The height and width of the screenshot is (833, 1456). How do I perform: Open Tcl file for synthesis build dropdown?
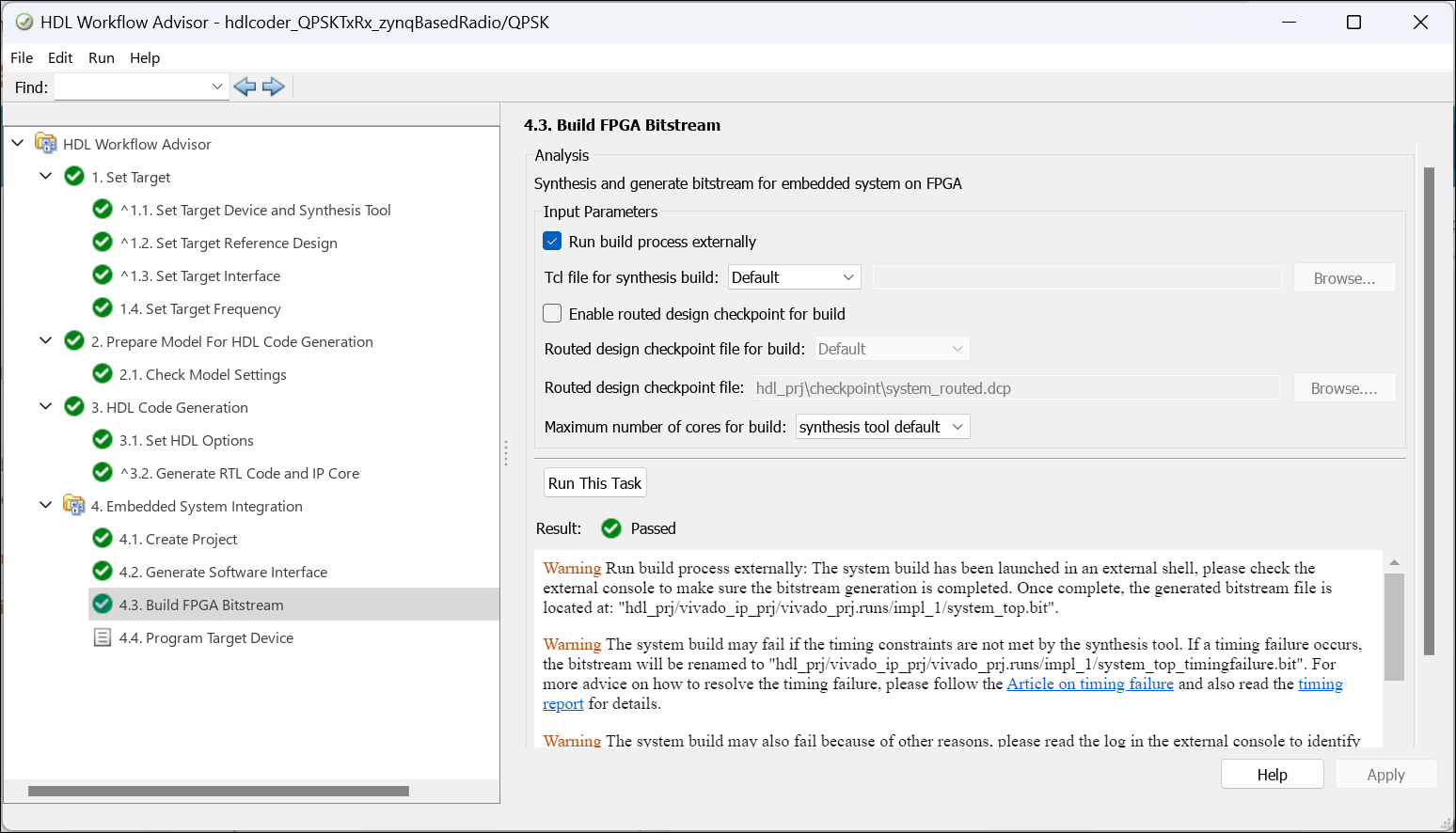coord(794,277)
